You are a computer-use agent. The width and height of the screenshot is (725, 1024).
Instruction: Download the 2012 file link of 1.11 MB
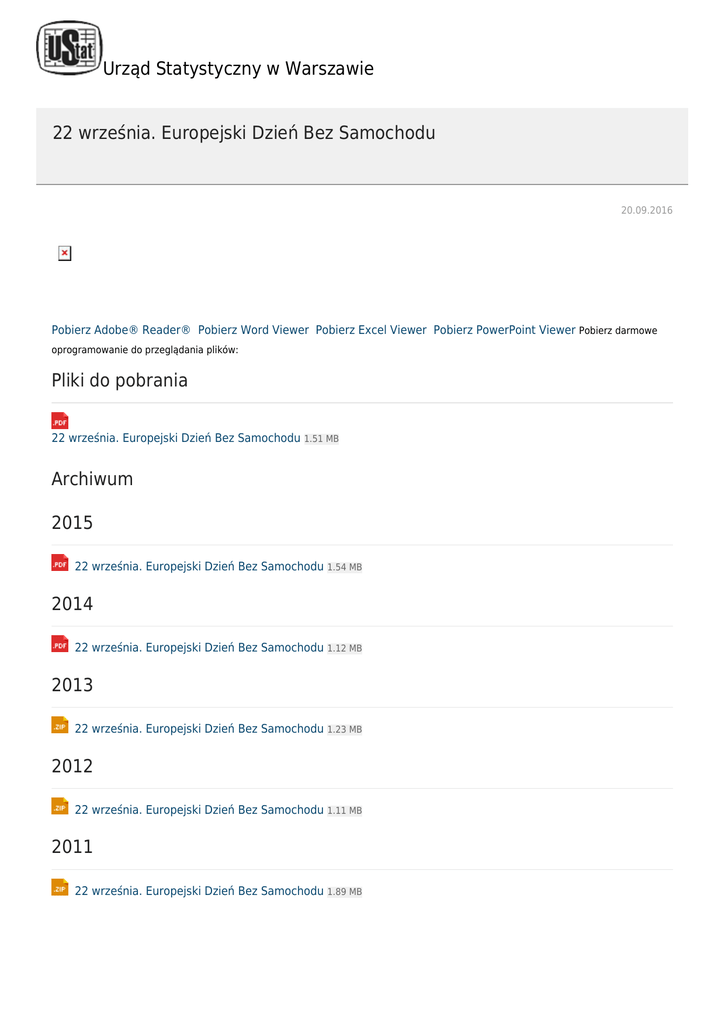tap(199, 810)
